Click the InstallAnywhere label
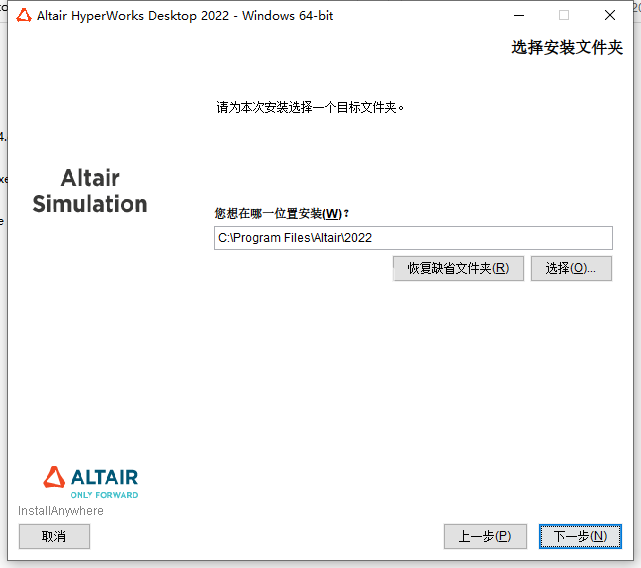Screen dimensions: 641x568 [61, 511]
